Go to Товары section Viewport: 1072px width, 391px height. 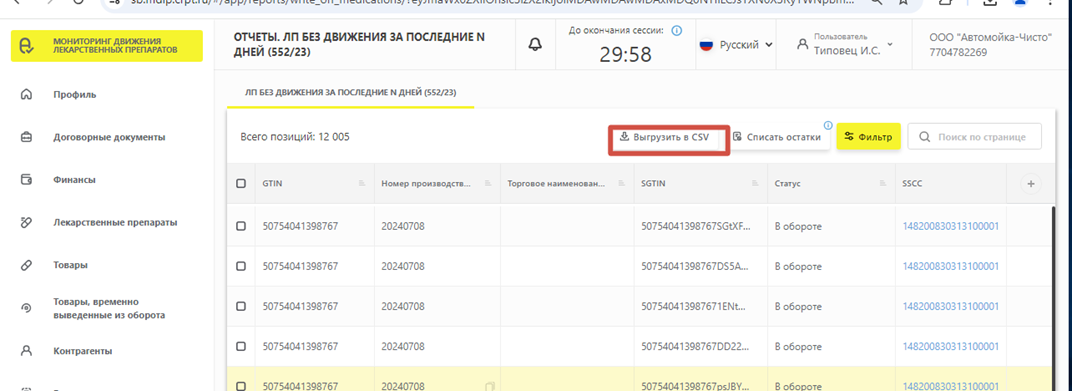(70, 265)
